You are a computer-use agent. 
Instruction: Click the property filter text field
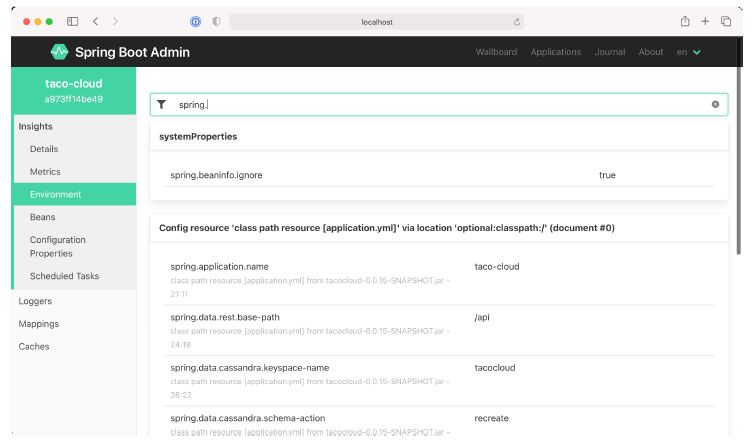coord(440,104)
